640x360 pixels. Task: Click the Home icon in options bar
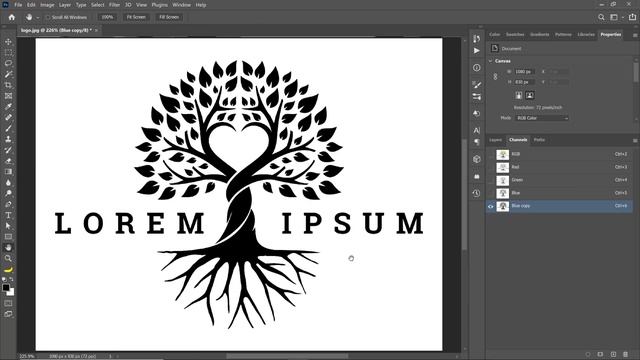pos(11,17)
